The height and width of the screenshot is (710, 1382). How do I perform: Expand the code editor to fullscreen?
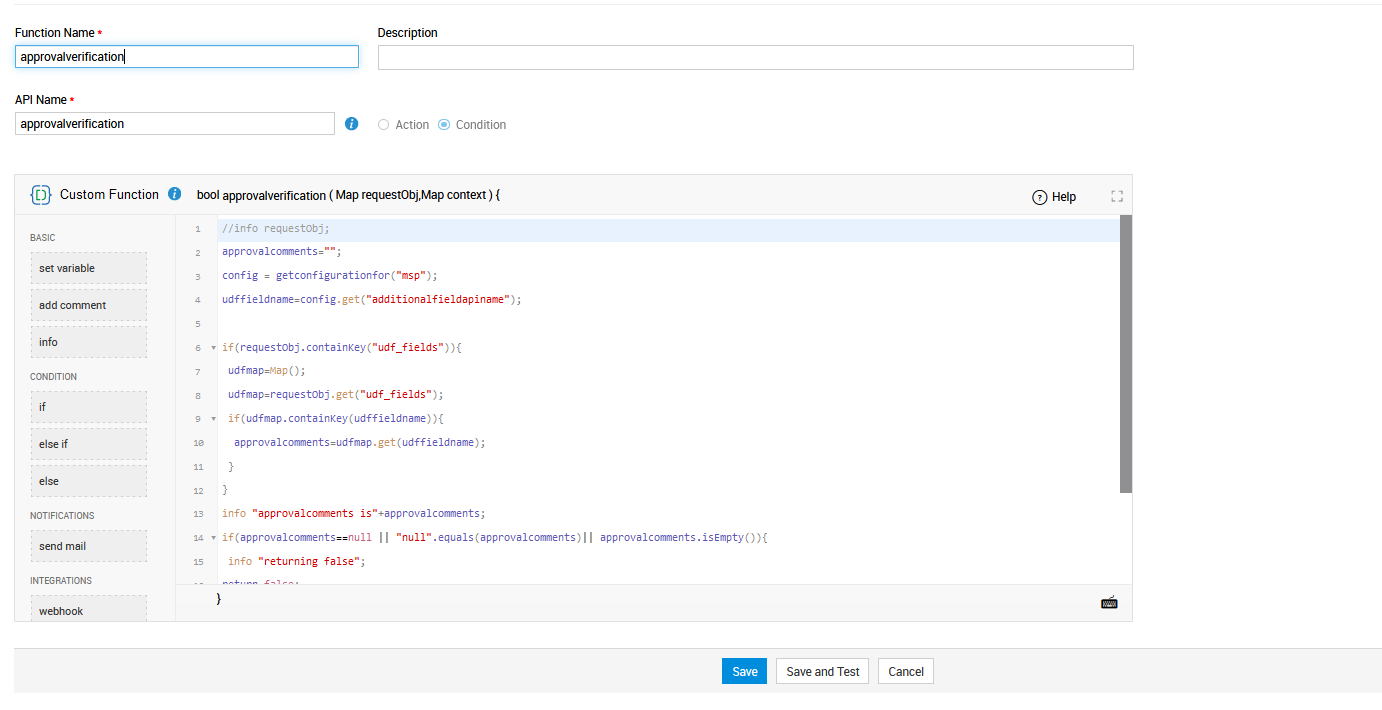point(1117,196)
